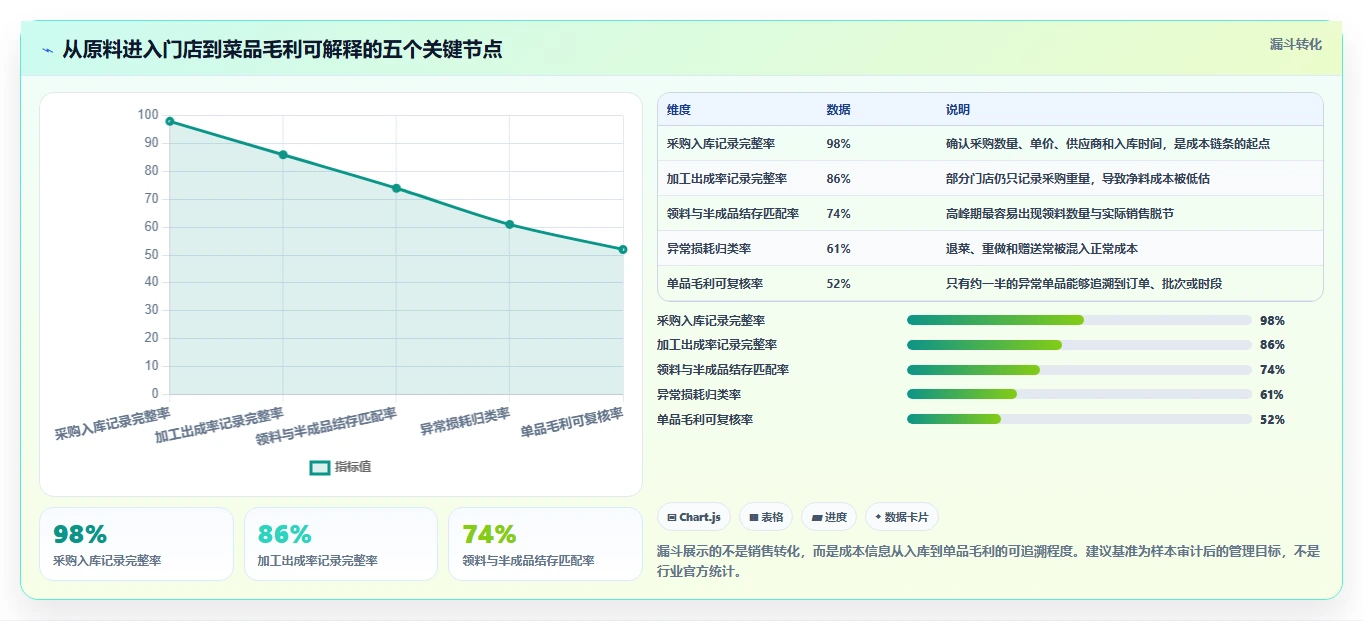Click the 61% value beside the progress bar

click(x=1272, y=395)
